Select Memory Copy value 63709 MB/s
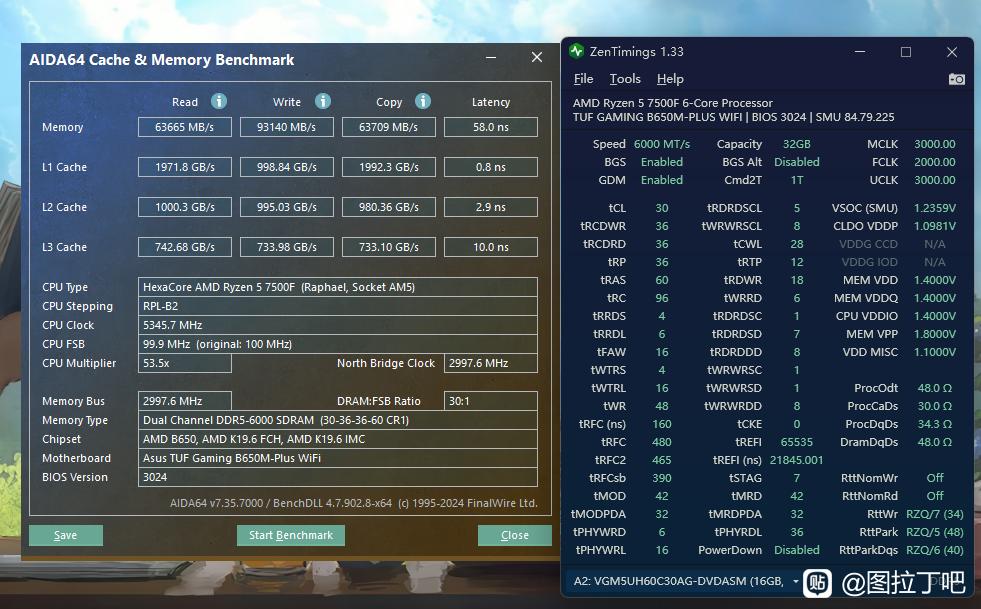Viewport: 981px width, 609px height. click(x=389, y=127)
